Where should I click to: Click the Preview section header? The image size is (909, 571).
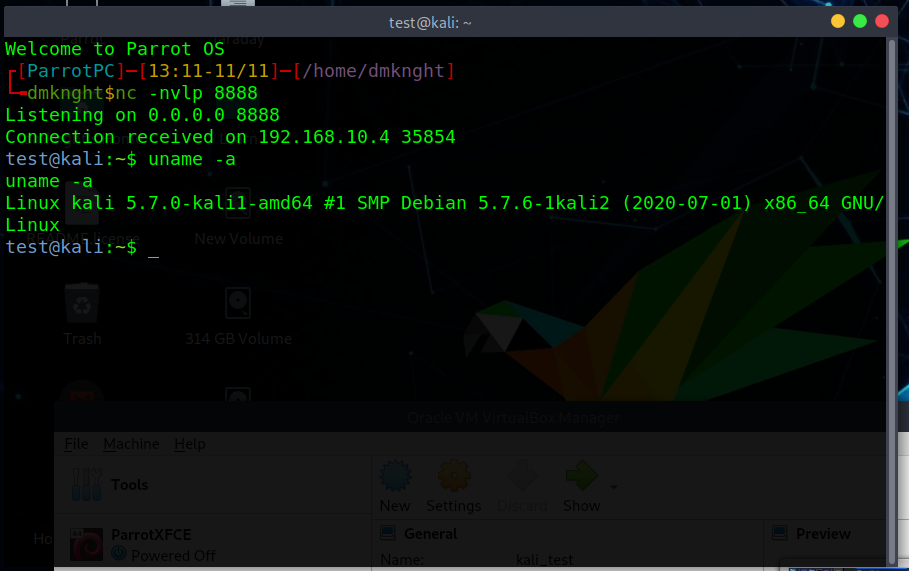click(823, 533)
